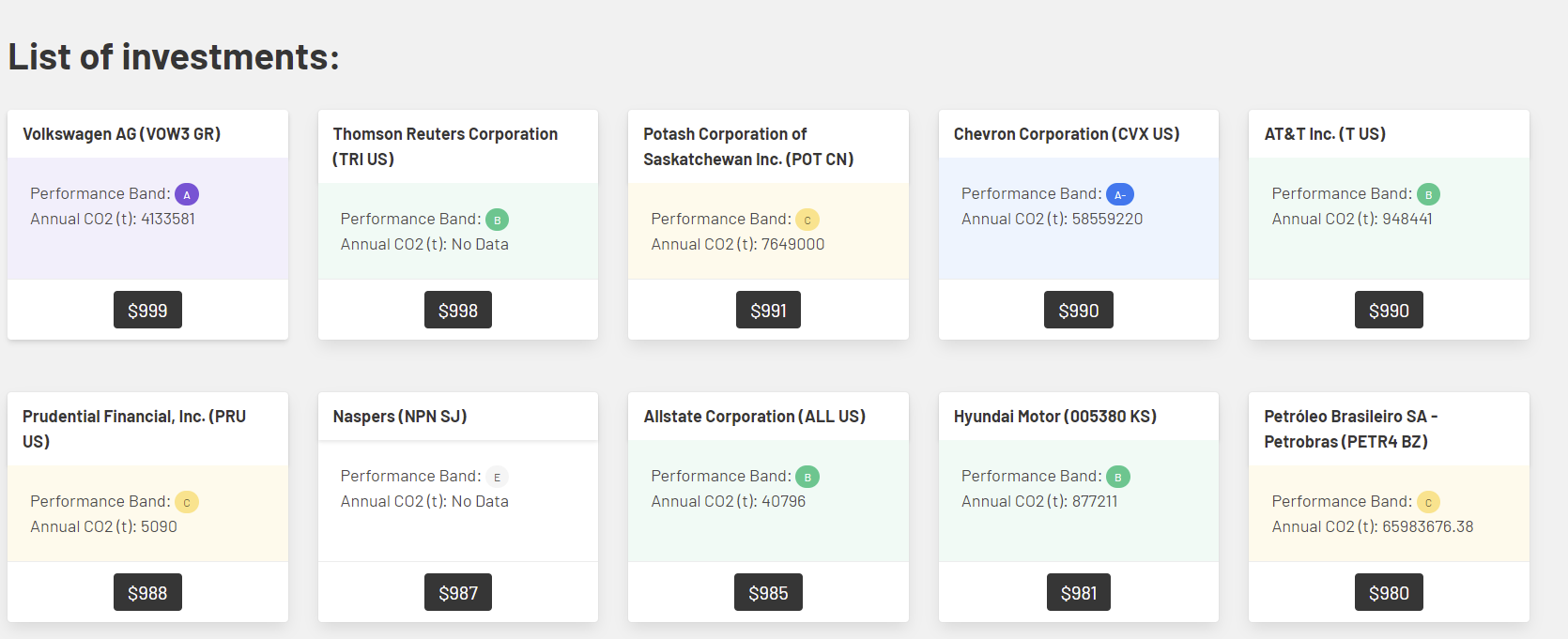1568x639 pixels.
Task: Click Hyundai Motor's green B band badge
Action: click(x=1117, y=477)
